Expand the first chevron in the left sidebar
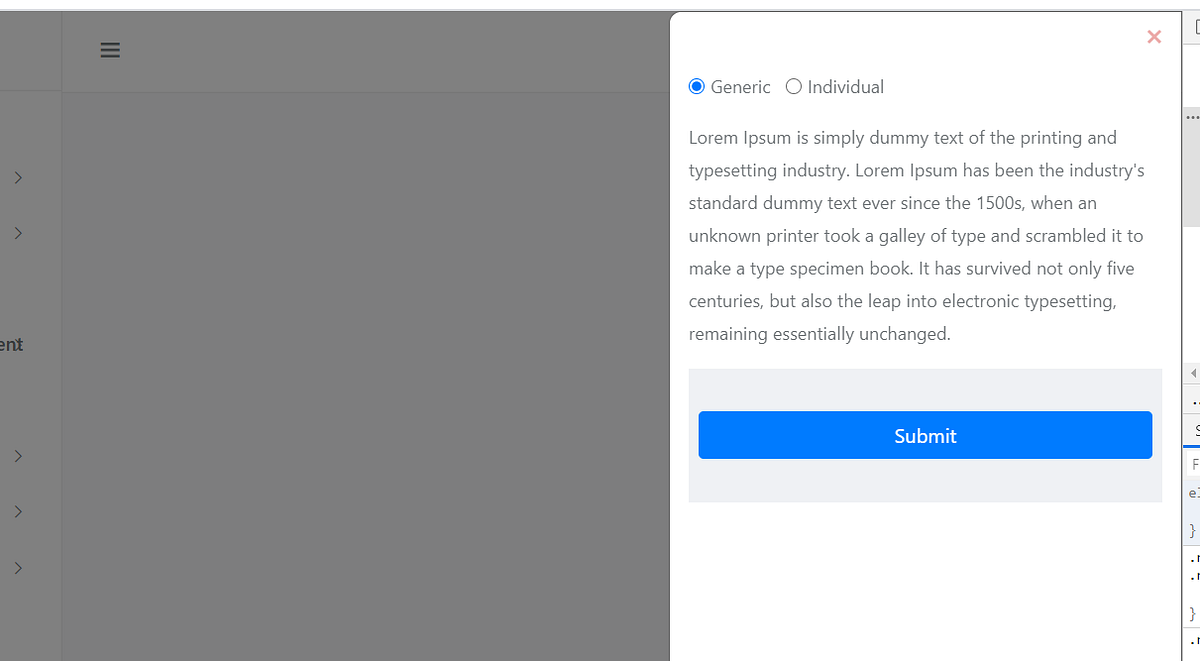Image resolution: width=1200 pixels, height=661 pixels. coord(16,178)
